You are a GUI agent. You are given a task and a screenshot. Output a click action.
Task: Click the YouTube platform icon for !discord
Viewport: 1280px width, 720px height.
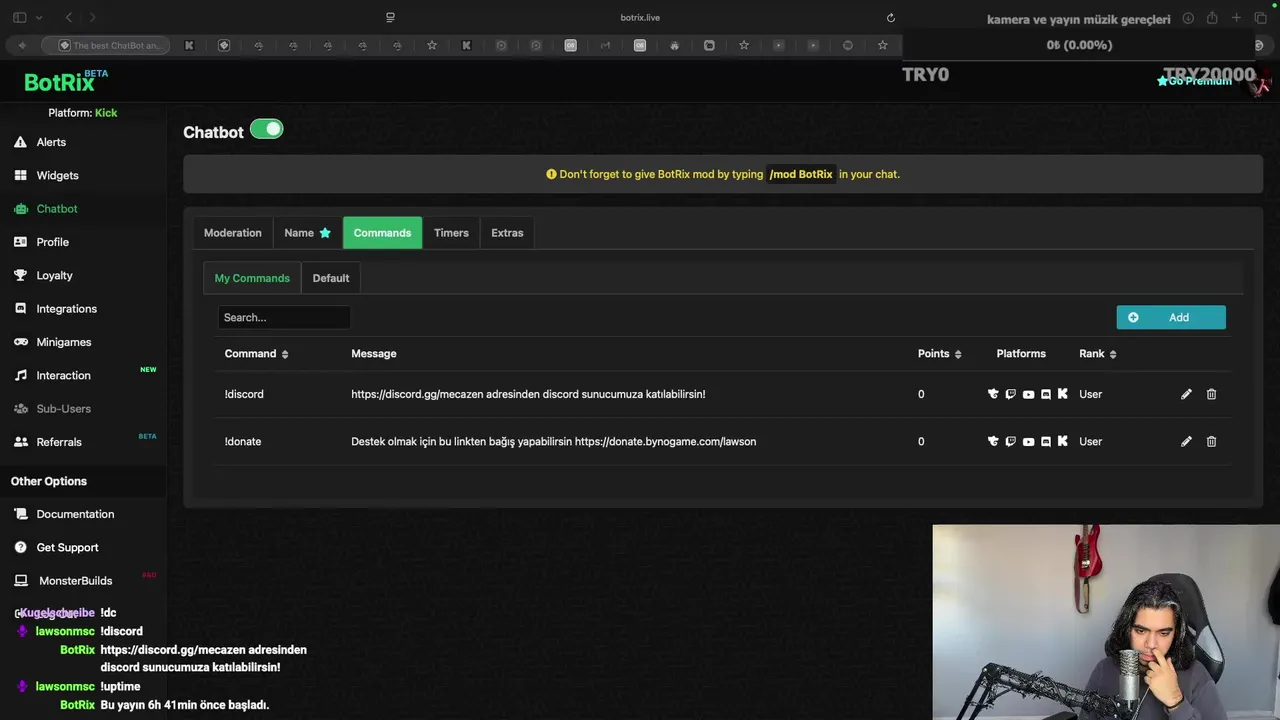point(1028,394)
